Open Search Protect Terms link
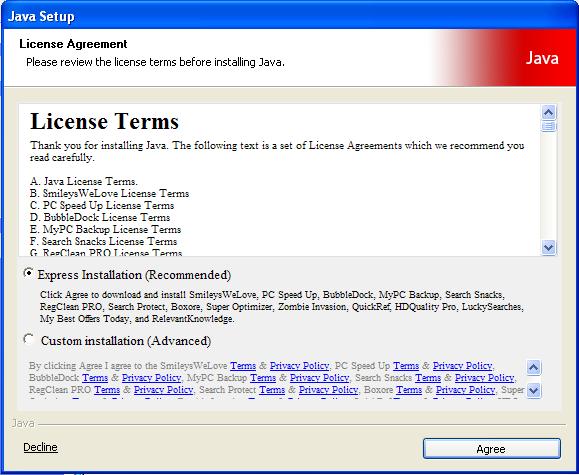This screenshot has height=475, width=579. (272, 390)
